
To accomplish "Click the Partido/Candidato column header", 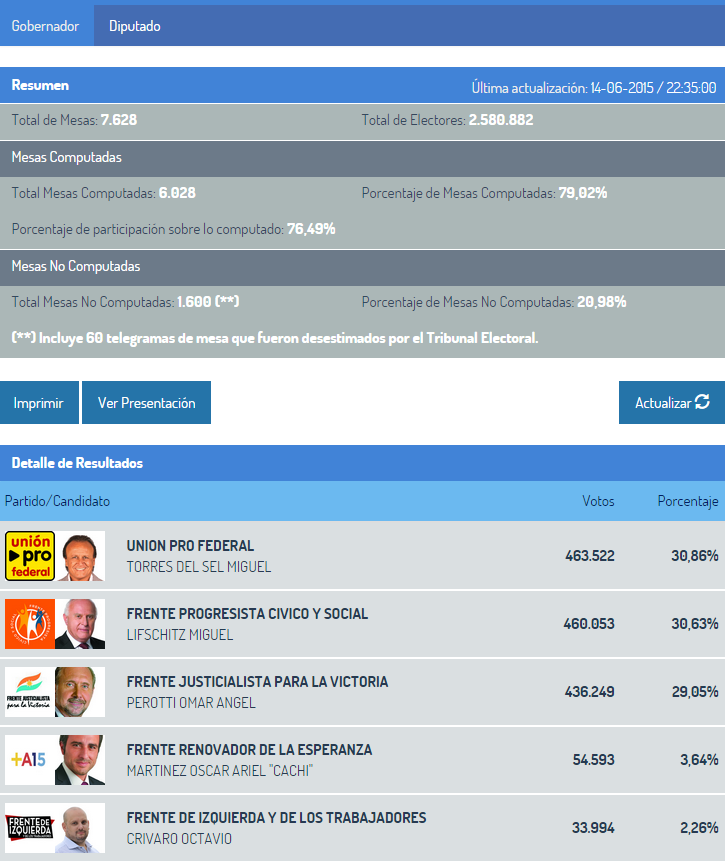I will click(x=57, y=501).
